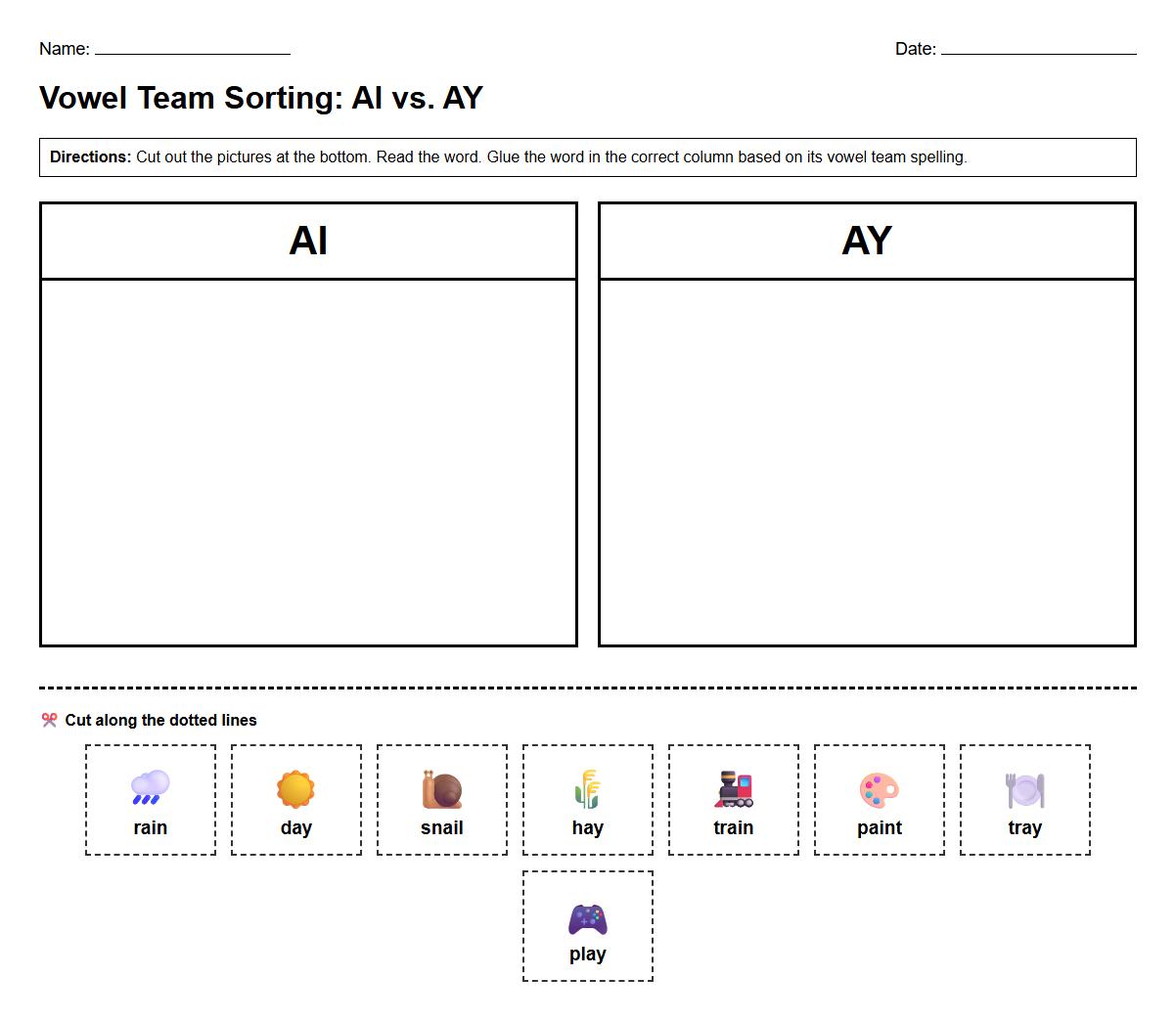Click the rain cloud icon
Screen dimensions: 1176x1021
click(150, 786)
